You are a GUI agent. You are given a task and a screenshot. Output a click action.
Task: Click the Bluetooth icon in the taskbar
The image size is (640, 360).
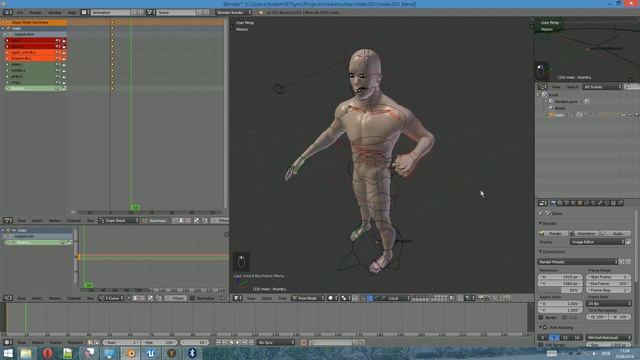pos(192,353)
